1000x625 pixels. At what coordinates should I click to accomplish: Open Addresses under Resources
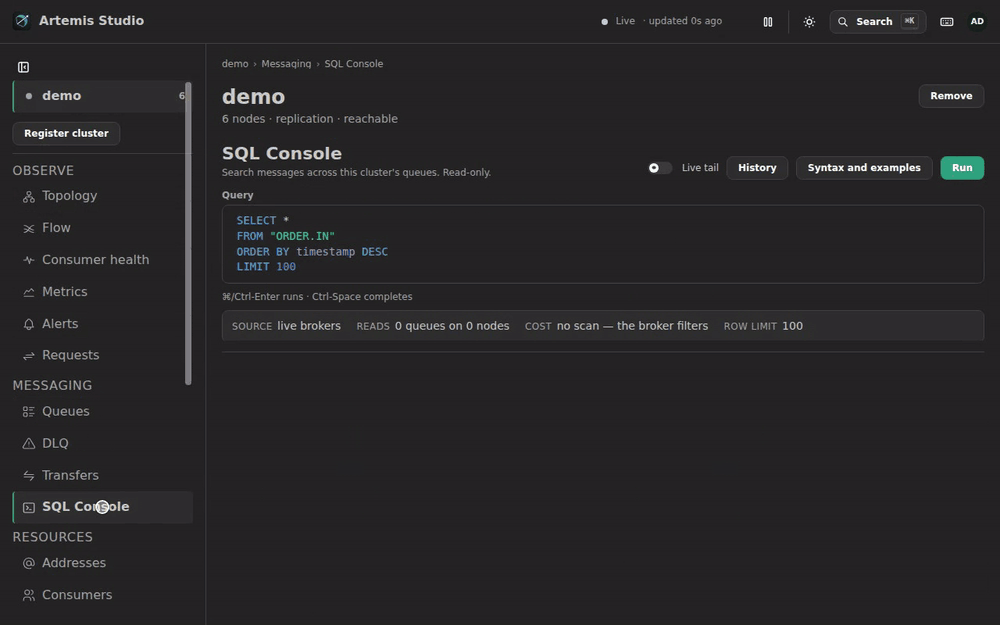click(102, 562)
